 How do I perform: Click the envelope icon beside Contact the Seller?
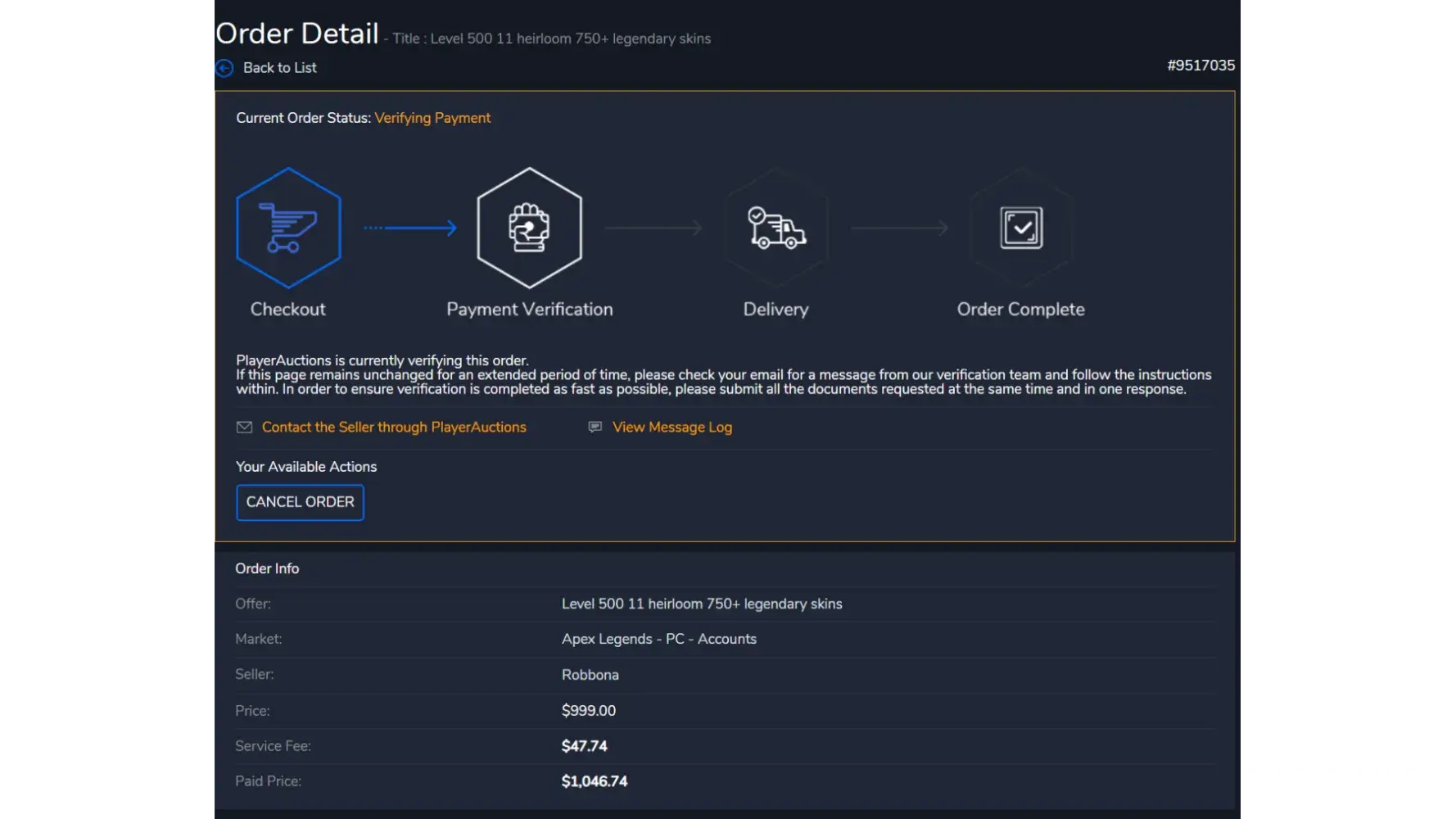click(x=244, y=427)
